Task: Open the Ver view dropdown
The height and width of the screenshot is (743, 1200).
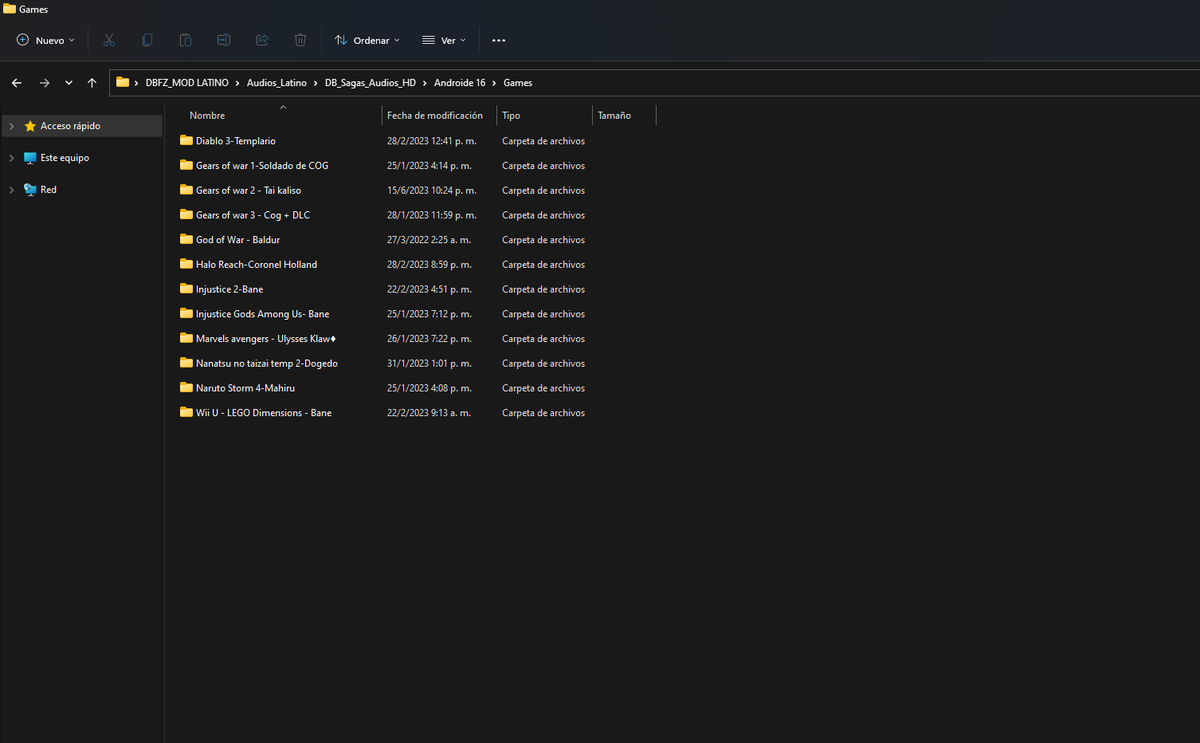Action: coord(444,40)
